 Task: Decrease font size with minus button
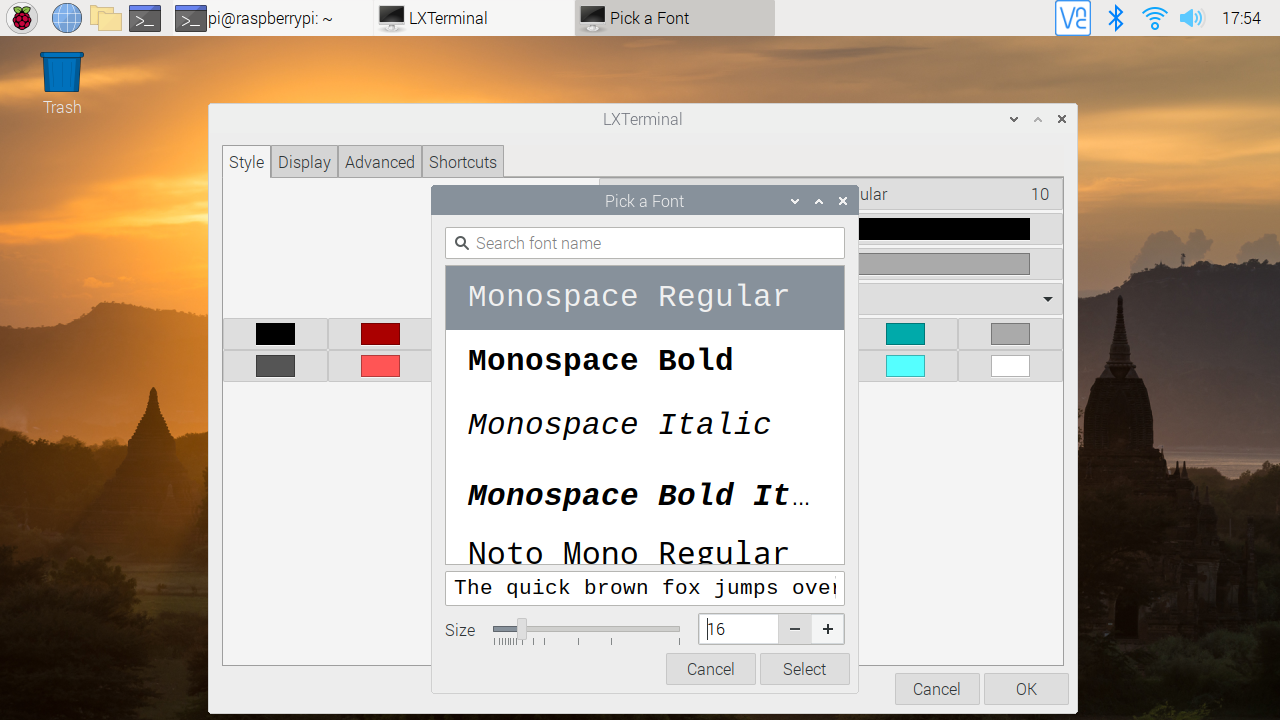(795, 629)
